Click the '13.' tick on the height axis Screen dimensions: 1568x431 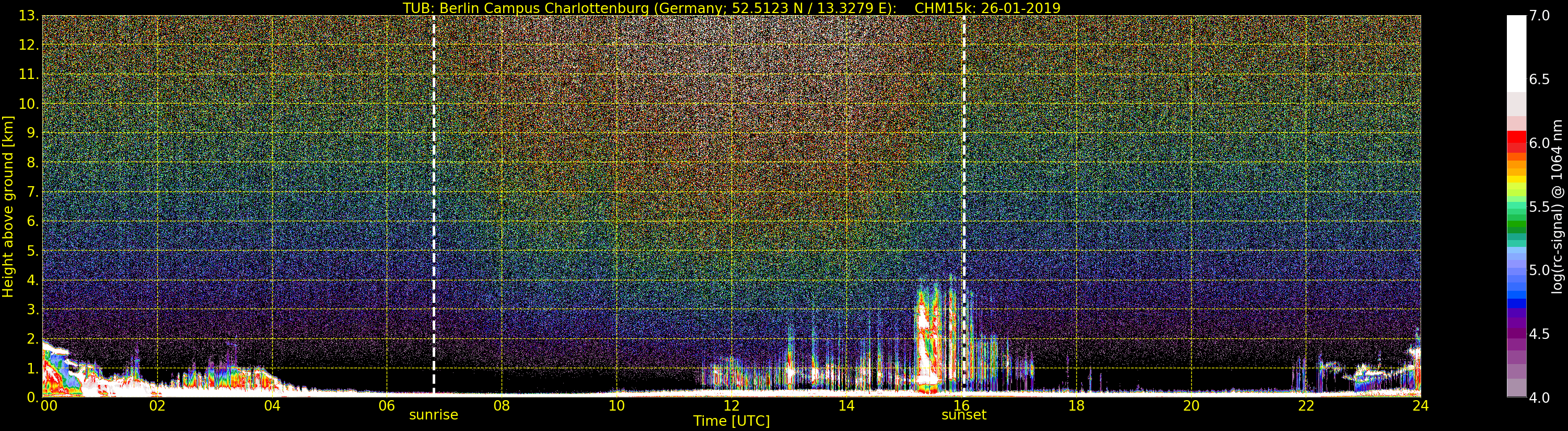click(29, 16)
